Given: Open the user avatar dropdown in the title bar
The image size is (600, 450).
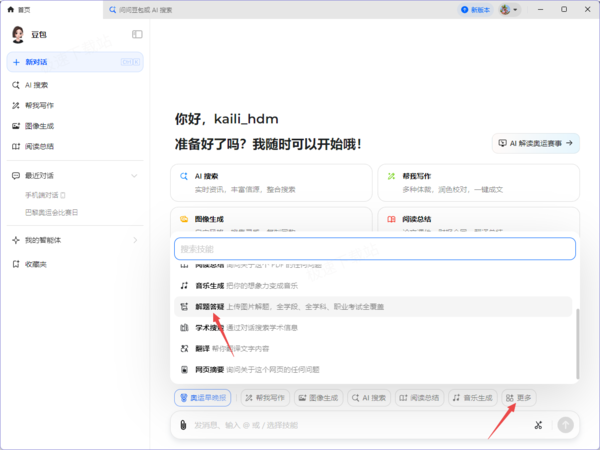Looking at the screenshot, I should (509, 10).
